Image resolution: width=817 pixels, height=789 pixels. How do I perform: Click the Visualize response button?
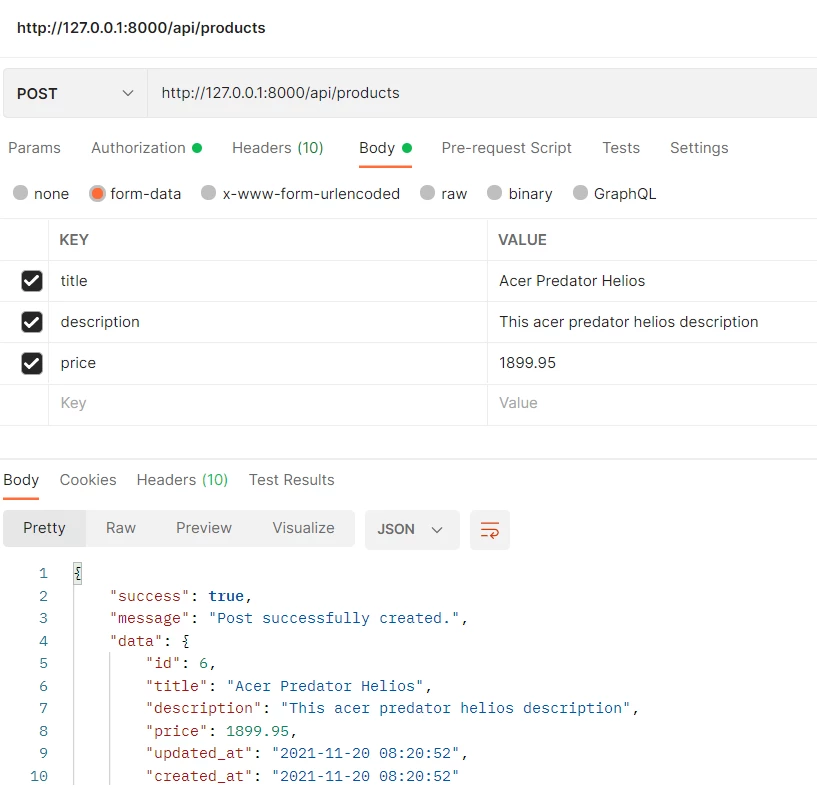(x=303, y=528)
